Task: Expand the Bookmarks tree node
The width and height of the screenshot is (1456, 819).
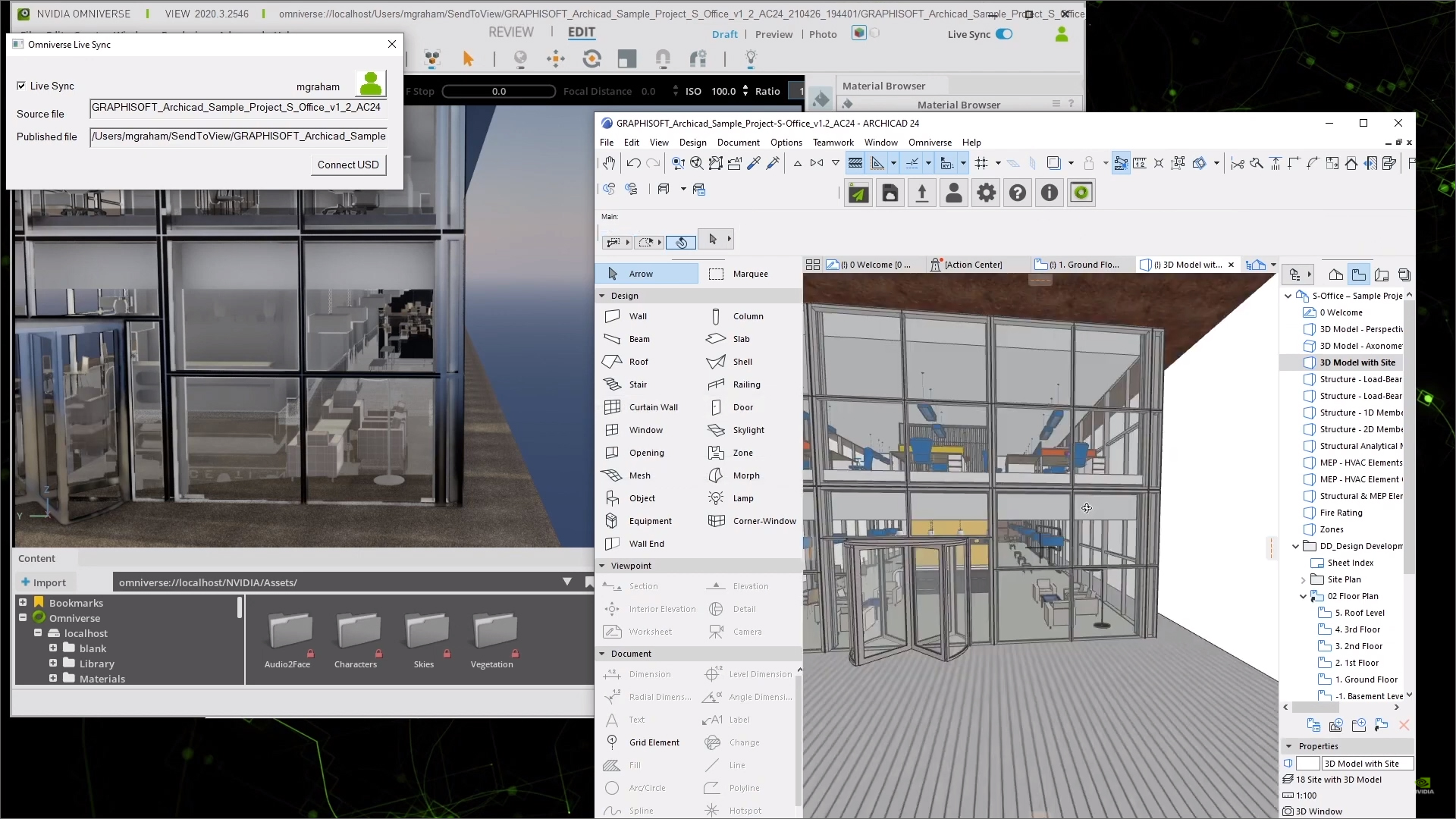Action: pyautogui.click(x=23, y=602)
